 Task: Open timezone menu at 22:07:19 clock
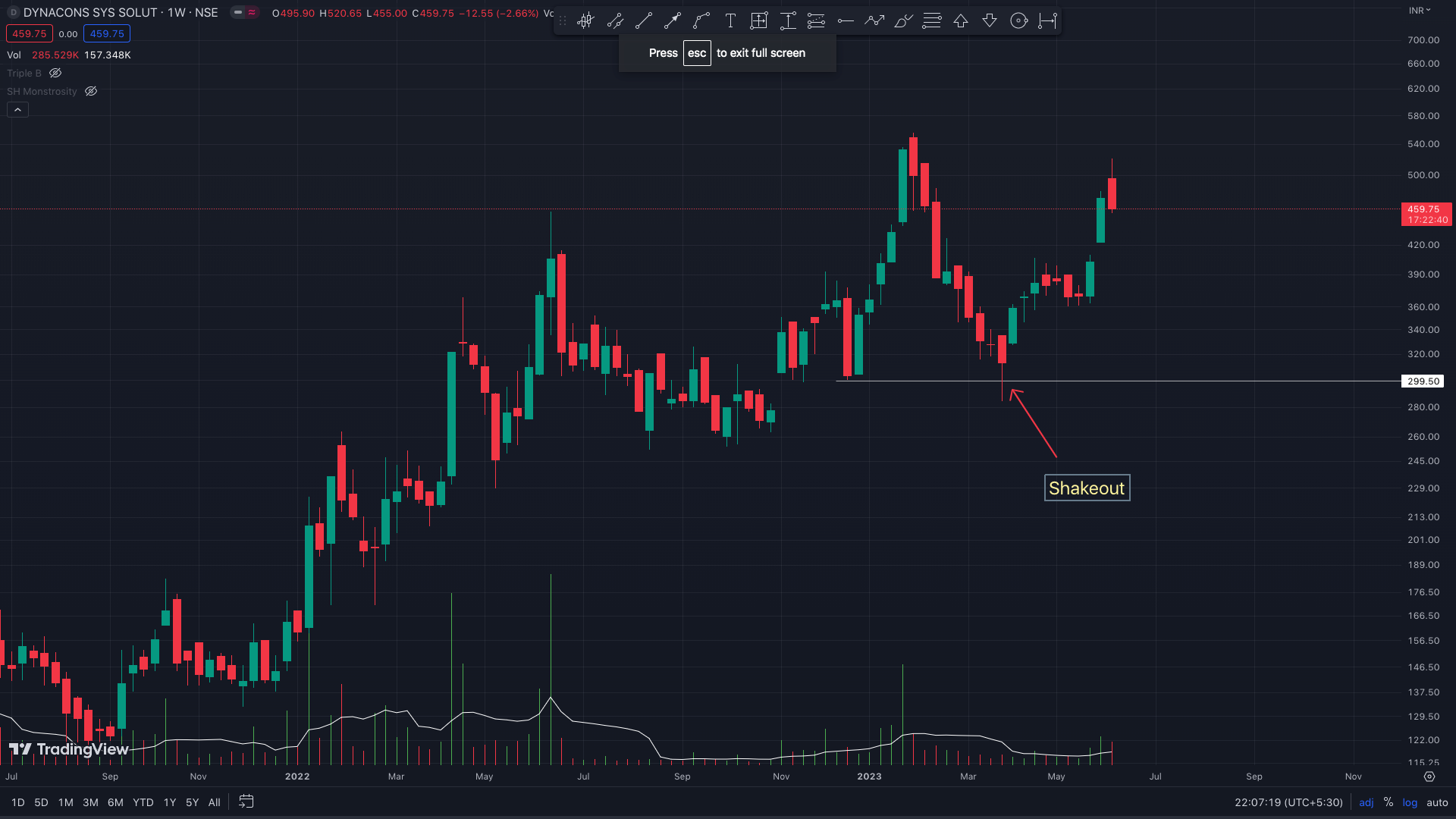(x=1288, y=802)
